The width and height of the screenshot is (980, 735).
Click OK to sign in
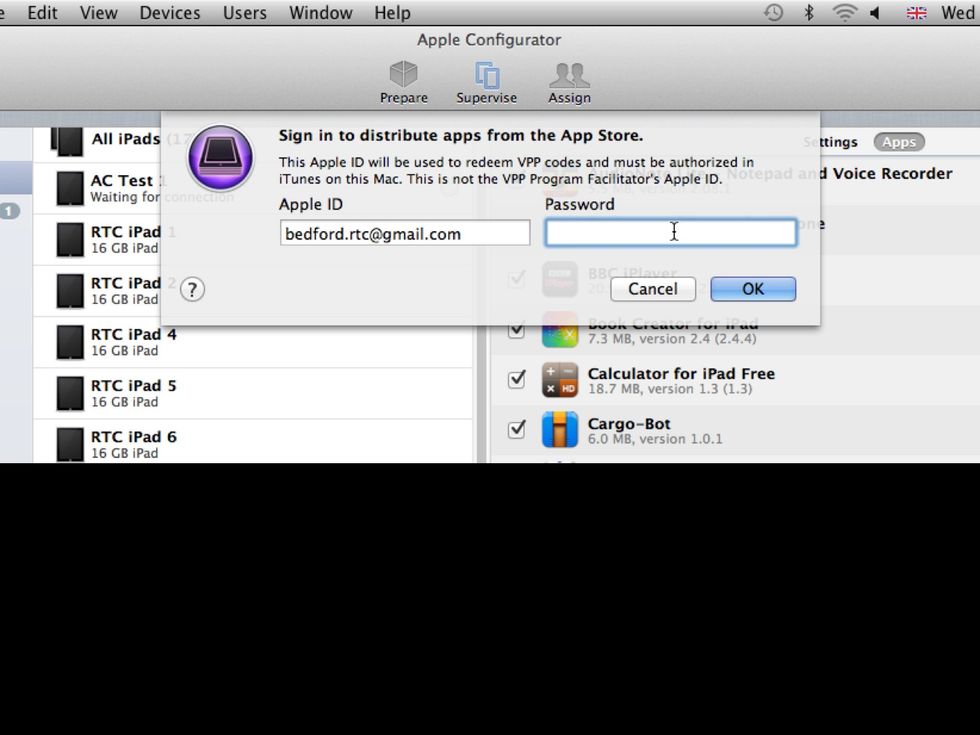tap(752, 289)
